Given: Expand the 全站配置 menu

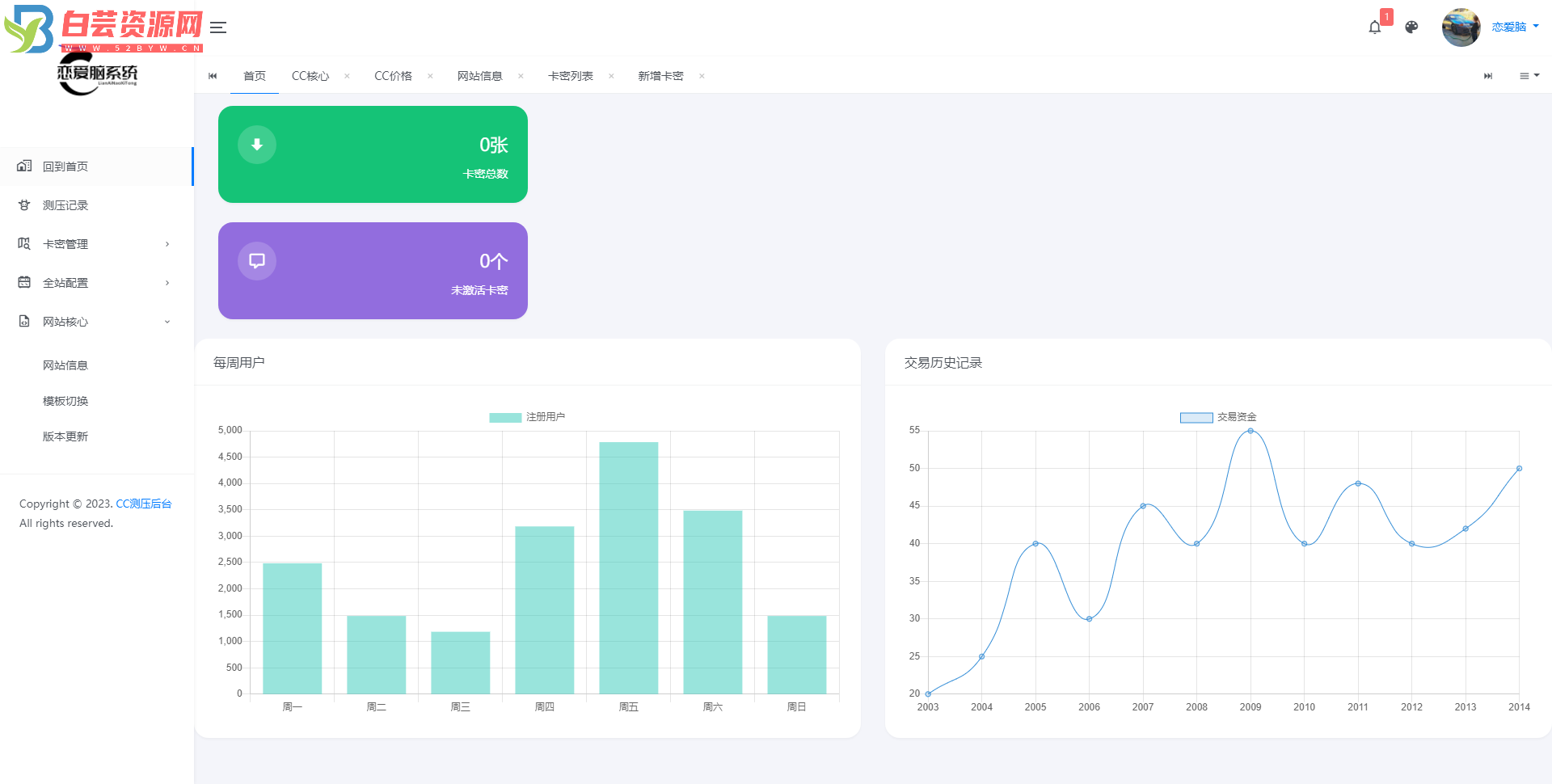Looking at the screenshot, I should tap(96, 283).
